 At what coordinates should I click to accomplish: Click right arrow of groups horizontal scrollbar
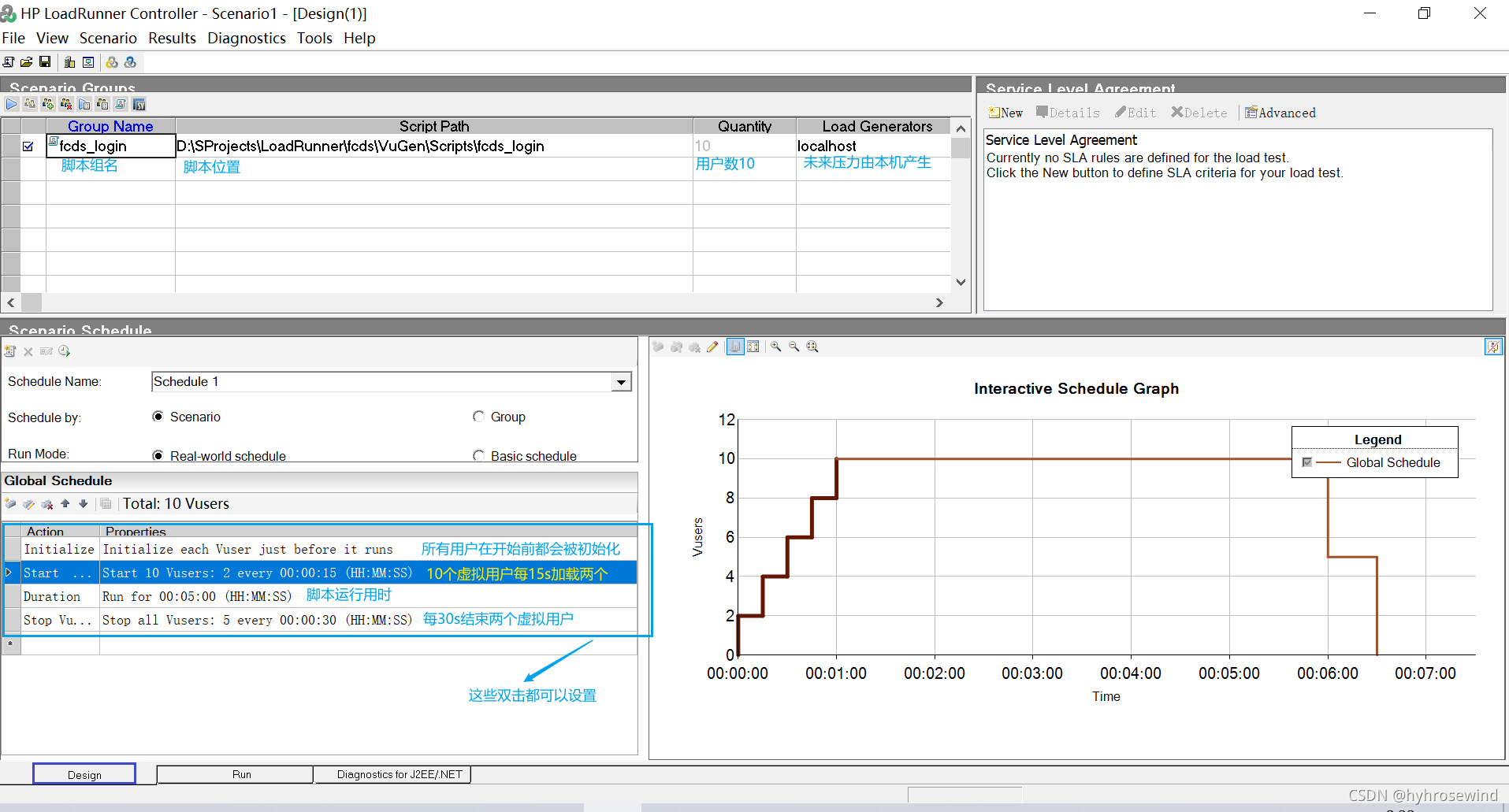939,302
